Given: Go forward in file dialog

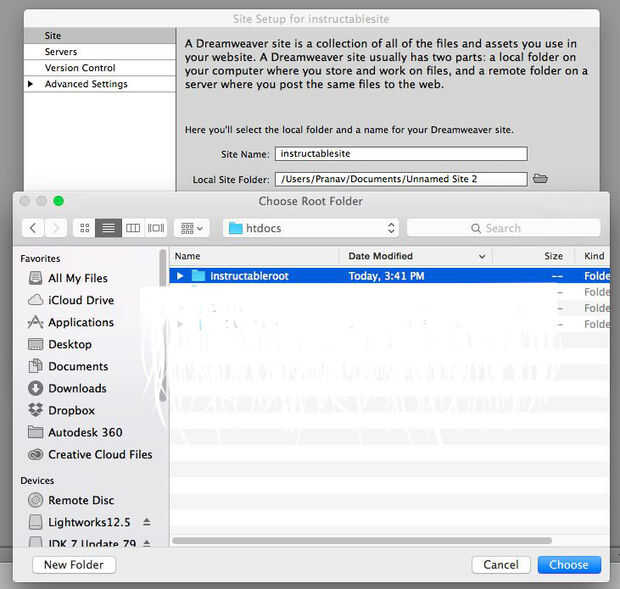Looking at the screenshot, I should pyautogui.click(x=55, y=228).
